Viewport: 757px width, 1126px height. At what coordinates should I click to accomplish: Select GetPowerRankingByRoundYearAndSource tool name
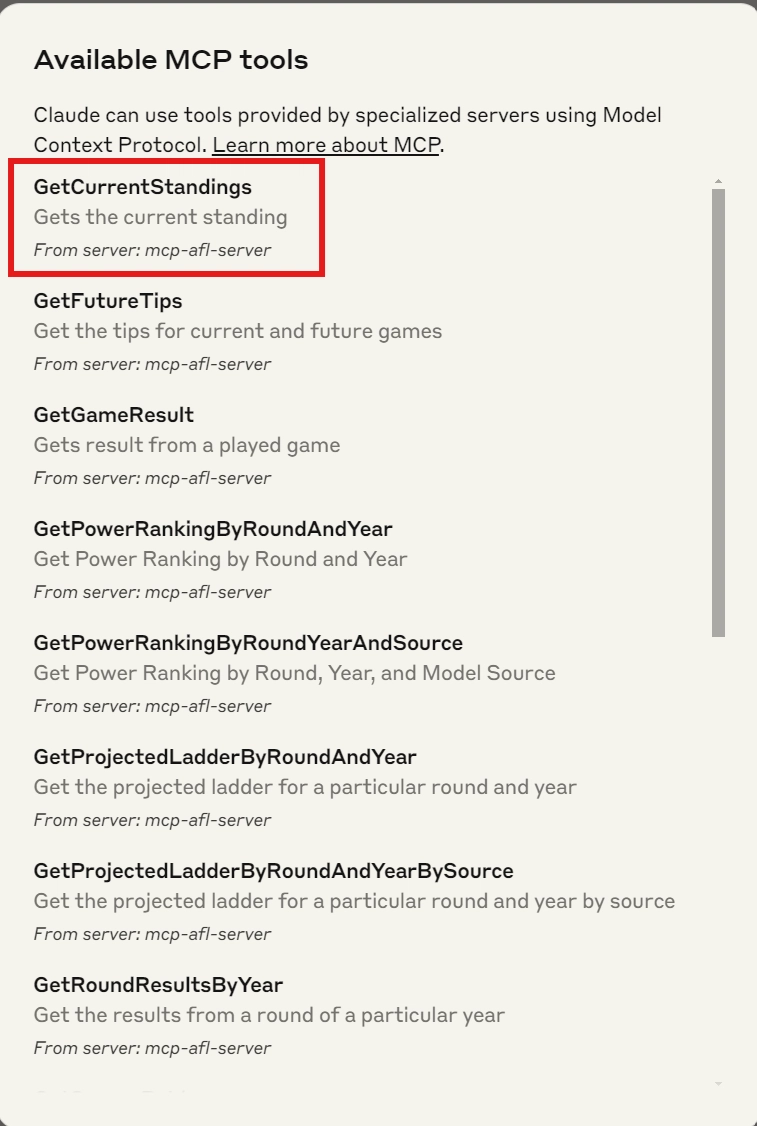[x=248, y=643]
